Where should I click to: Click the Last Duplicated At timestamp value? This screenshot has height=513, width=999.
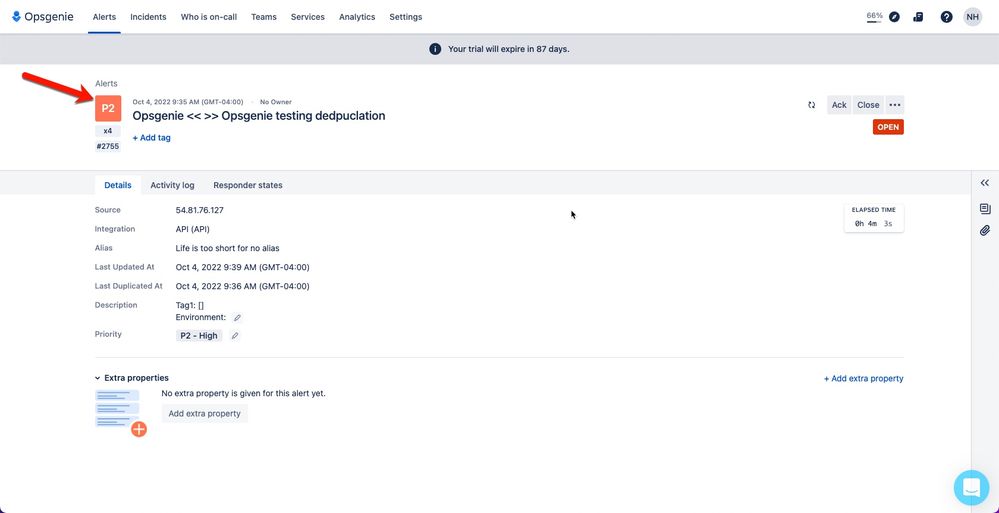(x=243, y=287)
